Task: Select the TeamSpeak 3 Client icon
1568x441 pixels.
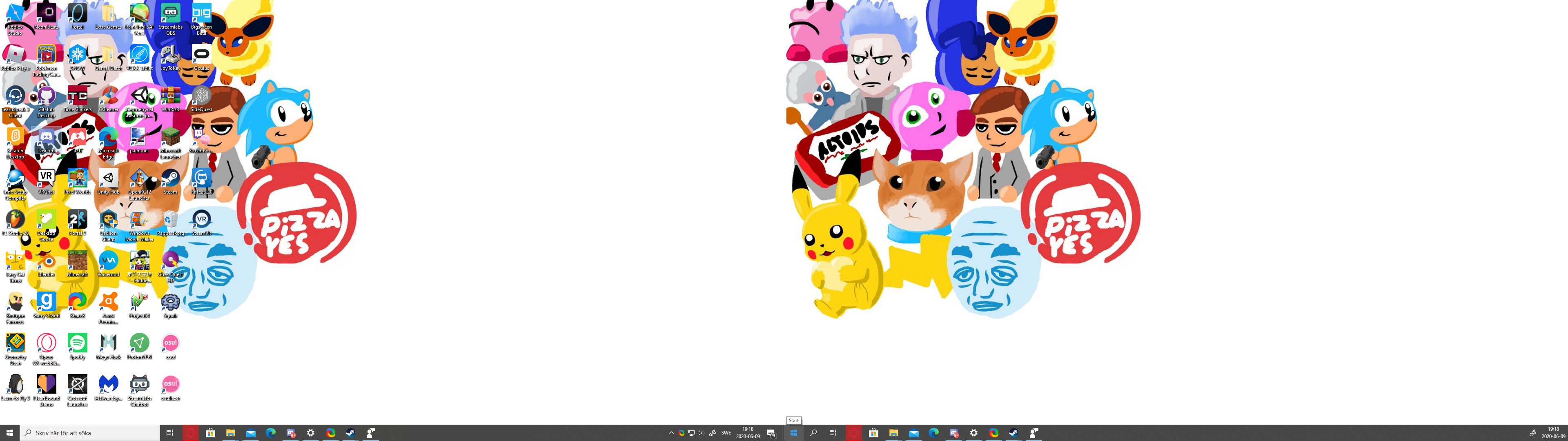Action: coord(15,101)
